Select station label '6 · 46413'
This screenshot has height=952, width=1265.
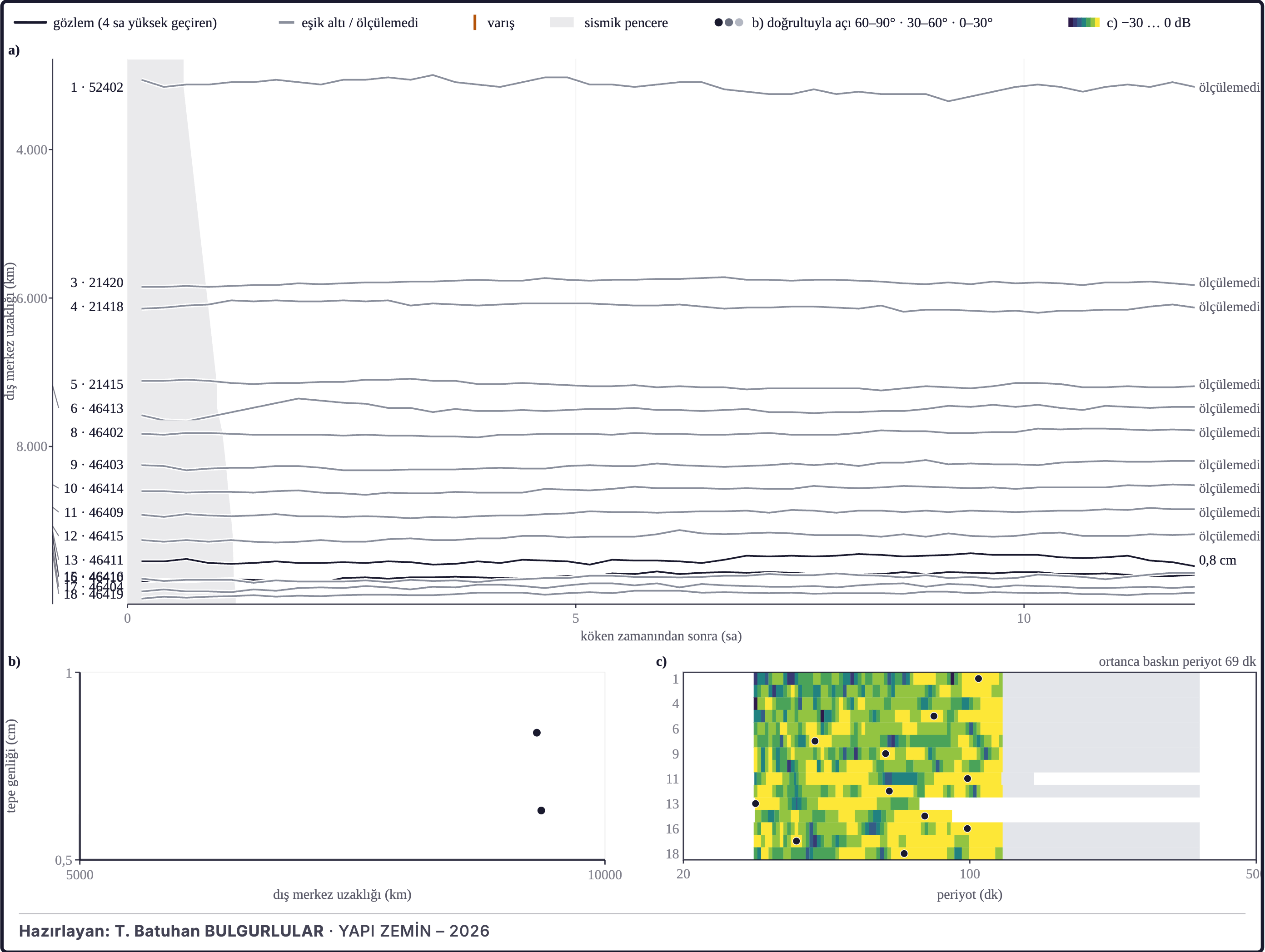point(97,408)
